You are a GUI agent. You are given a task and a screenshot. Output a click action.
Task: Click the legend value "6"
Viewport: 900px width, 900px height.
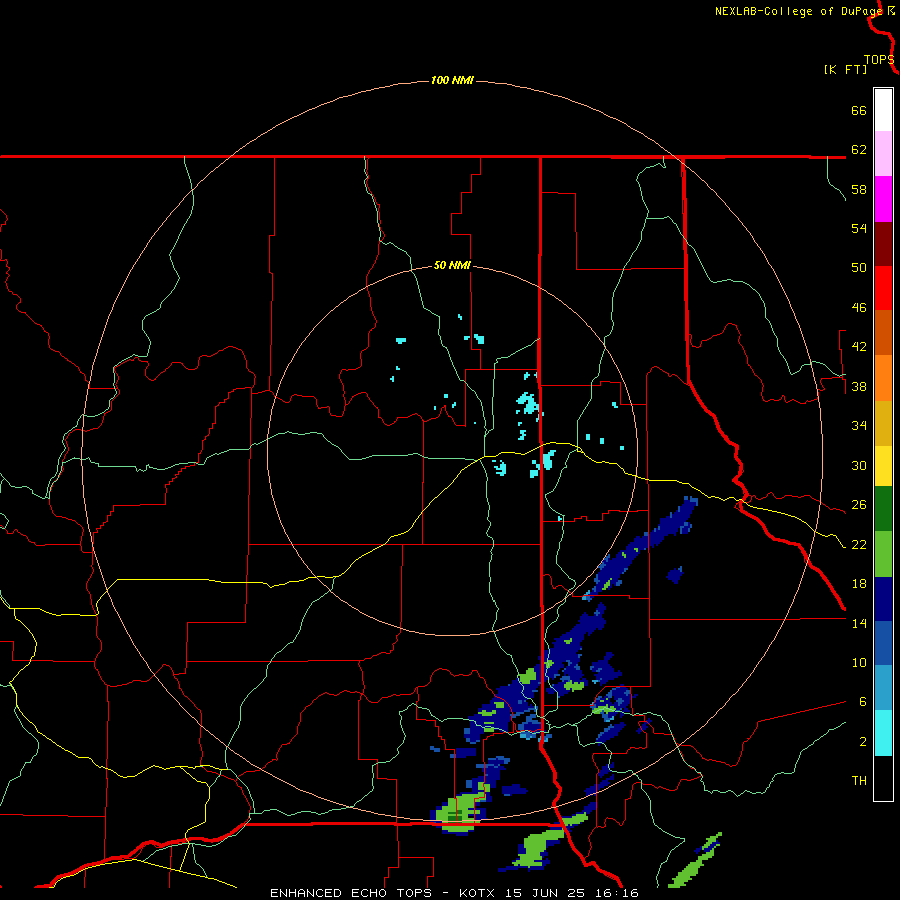[x=863, y=702]
